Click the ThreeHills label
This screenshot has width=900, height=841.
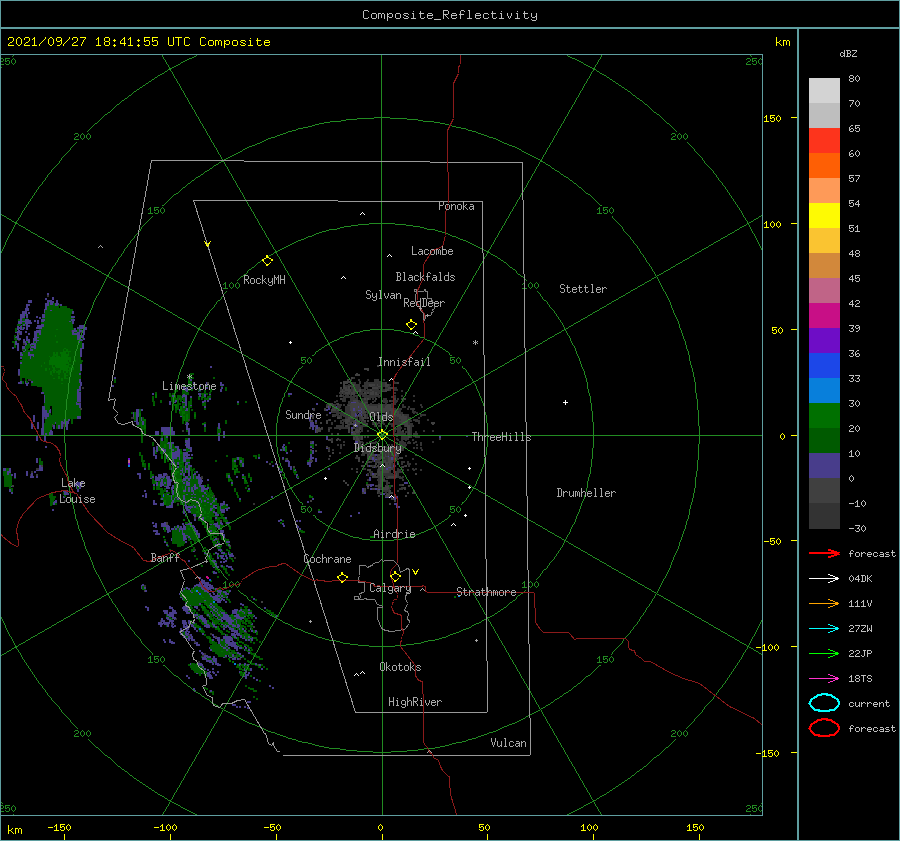pos(502,437)
